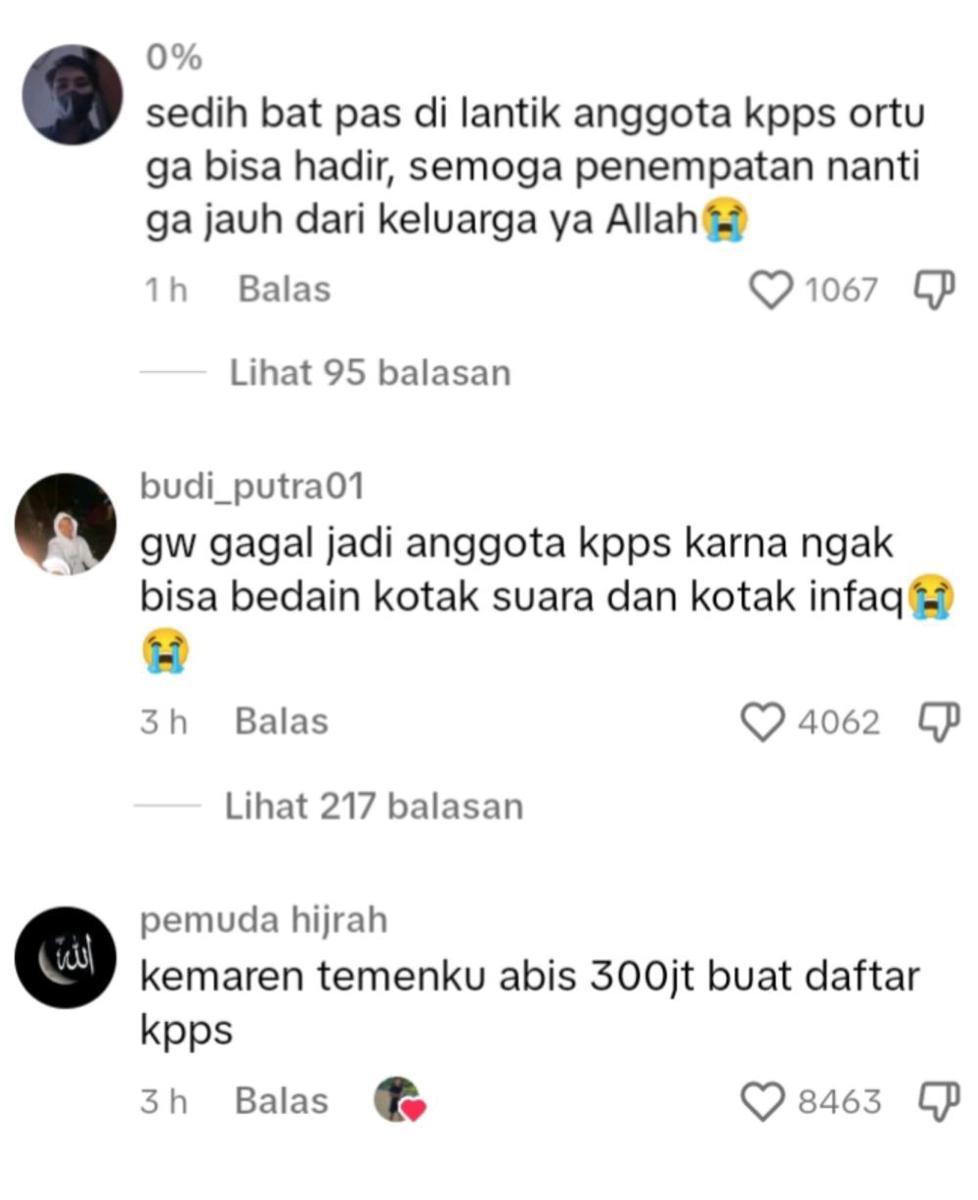Tap creator-liked avatar badge beside Balas

click(x=399, y=1100)
